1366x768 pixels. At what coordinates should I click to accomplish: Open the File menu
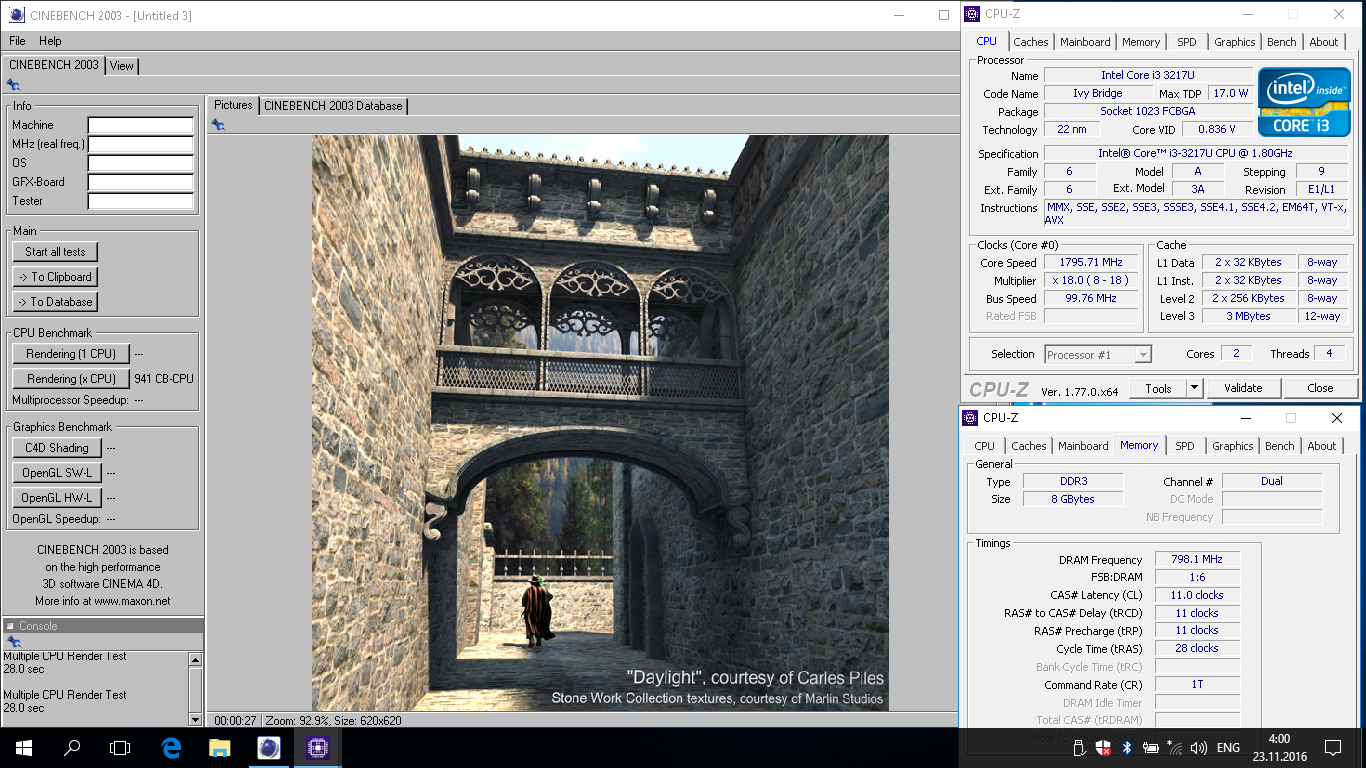point(17,41)
